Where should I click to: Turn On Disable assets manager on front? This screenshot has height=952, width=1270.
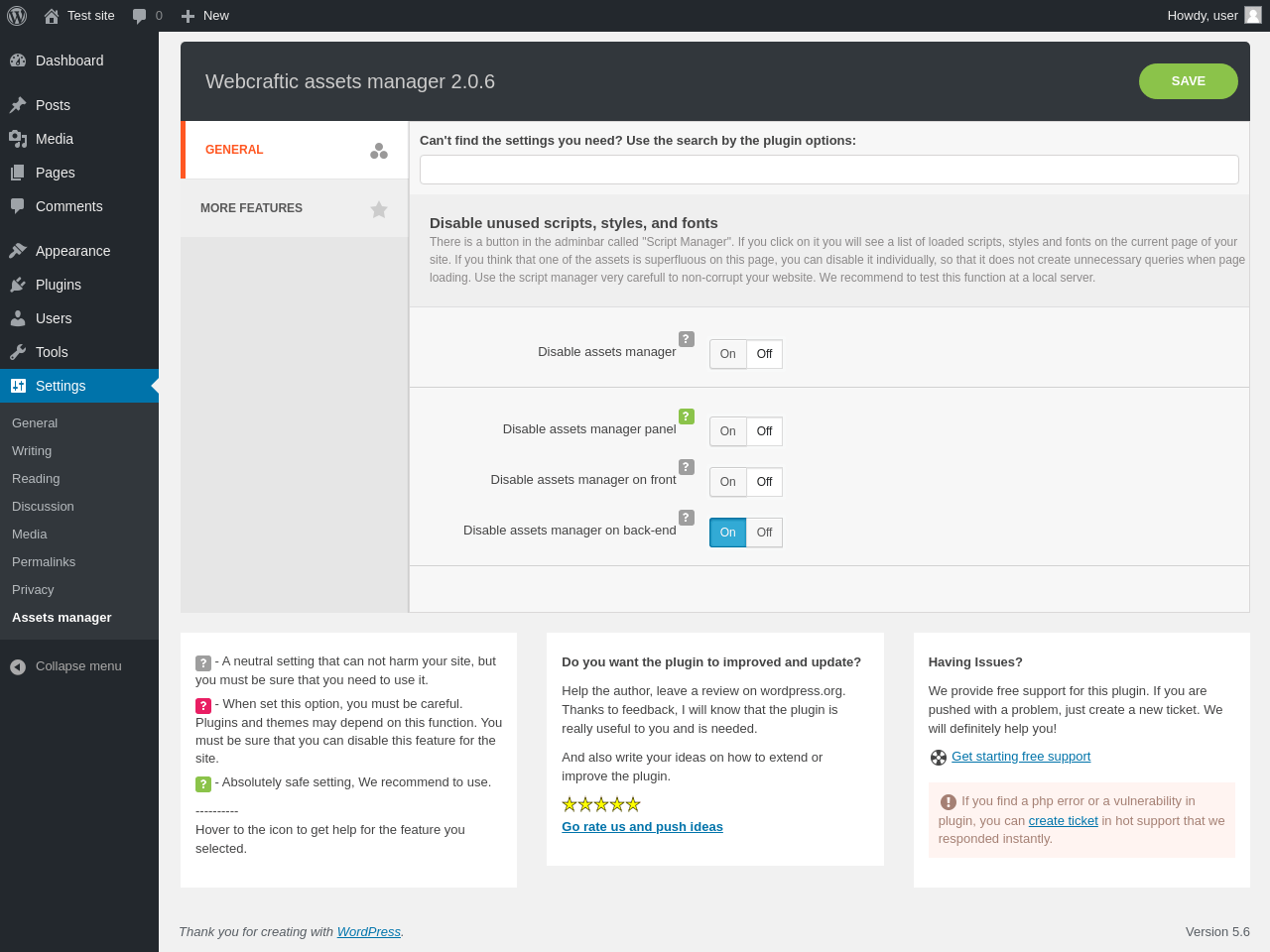(728, 482)
